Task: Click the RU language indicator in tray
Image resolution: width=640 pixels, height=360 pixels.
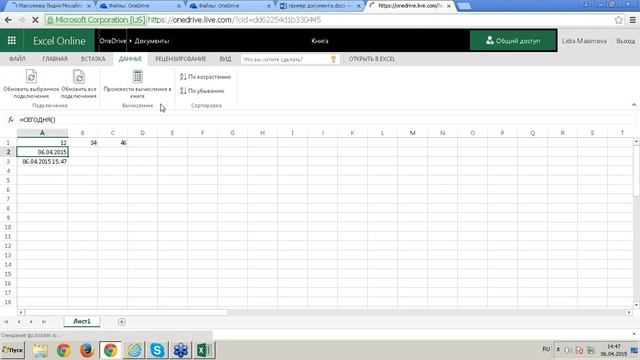Action: click(x=546, y=349)
